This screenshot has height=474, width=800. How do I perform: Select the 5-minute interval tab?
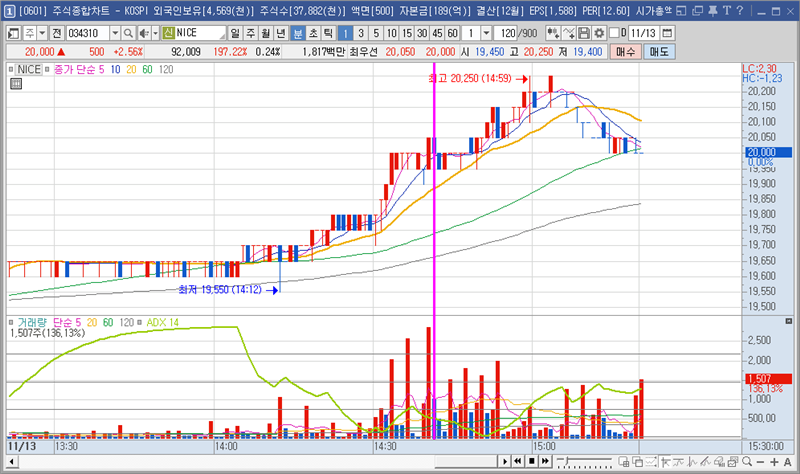click(375, 33)
